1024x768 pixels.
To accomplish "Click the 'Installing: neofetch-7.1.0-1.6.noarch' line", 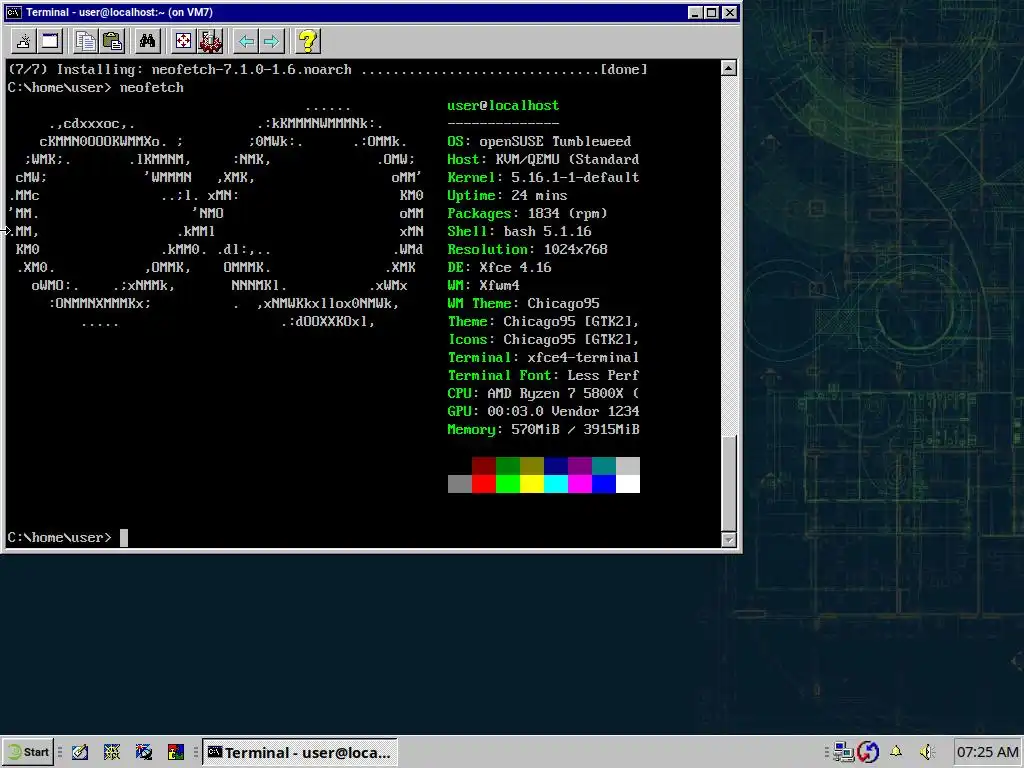I will (328, 69).
